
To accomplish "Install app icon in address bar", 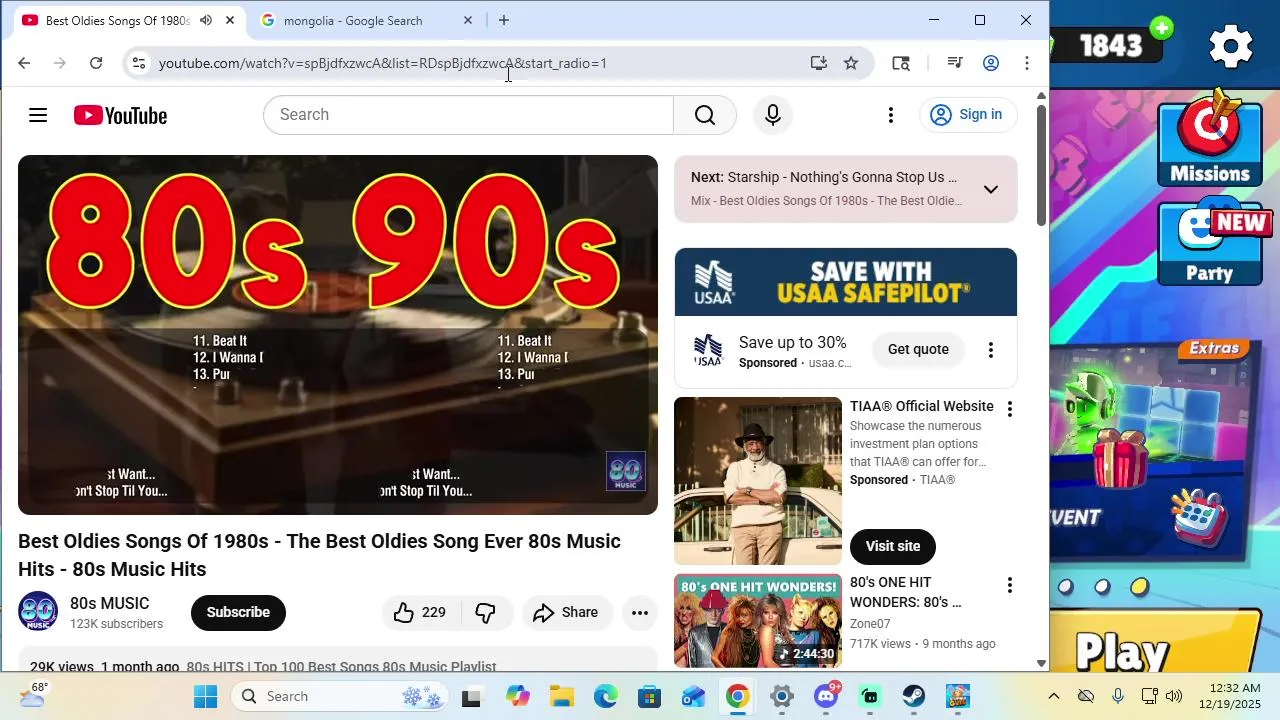I will click(x=819, y=63).
